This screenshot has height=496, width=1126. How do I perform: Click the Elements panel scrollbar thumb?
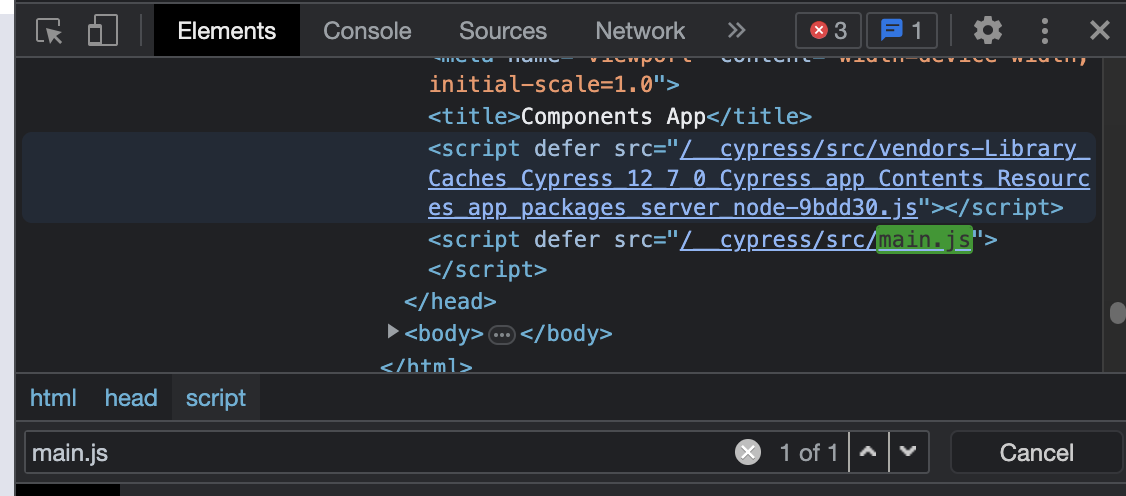click(1117, 313)
